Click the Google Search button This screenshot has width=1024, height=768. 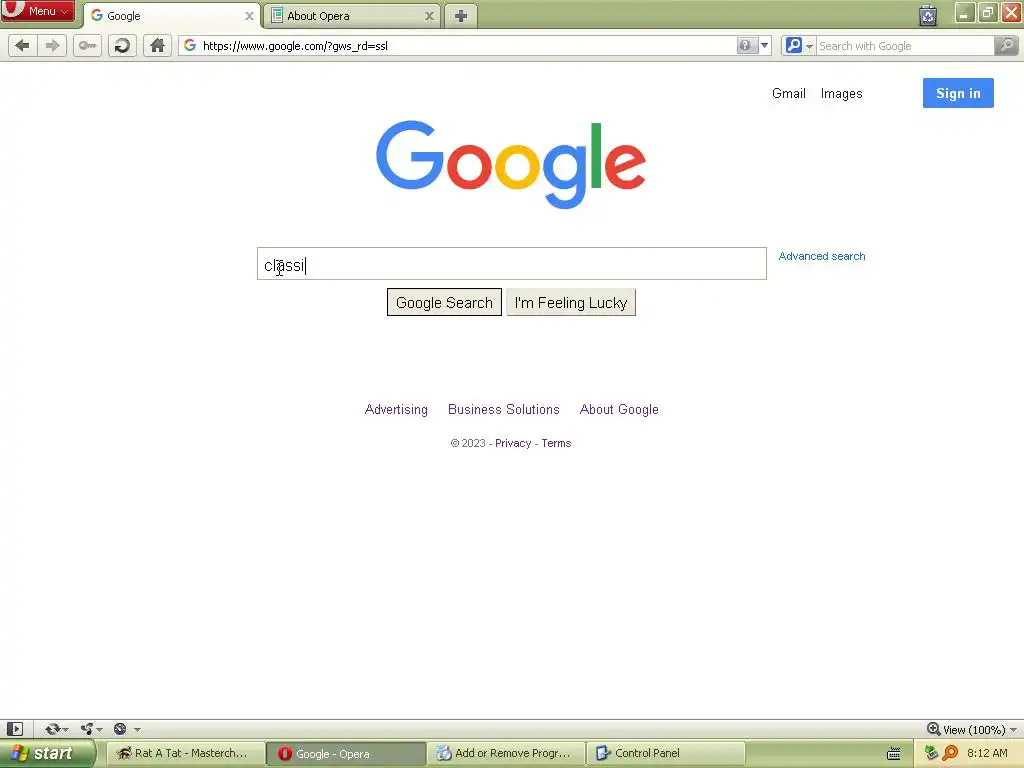click(444, 302)
